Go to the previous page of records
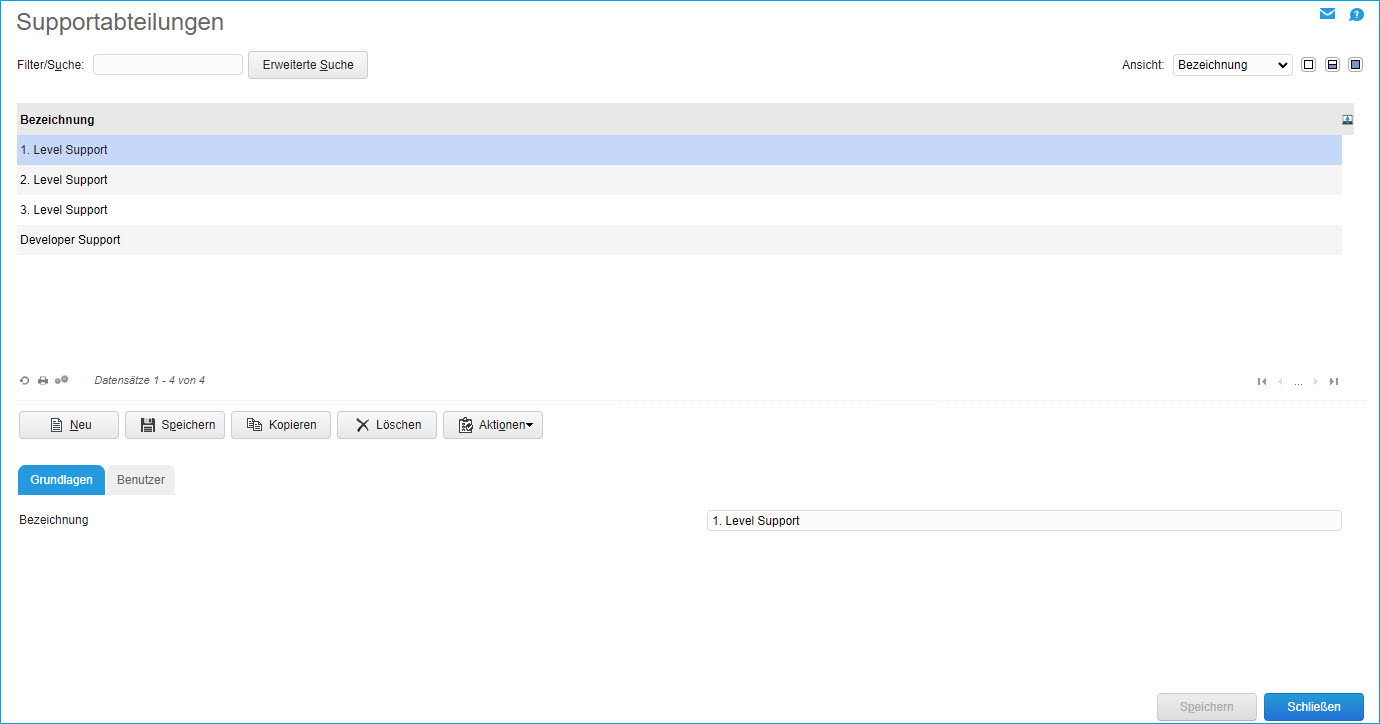 coord(1280,381)
